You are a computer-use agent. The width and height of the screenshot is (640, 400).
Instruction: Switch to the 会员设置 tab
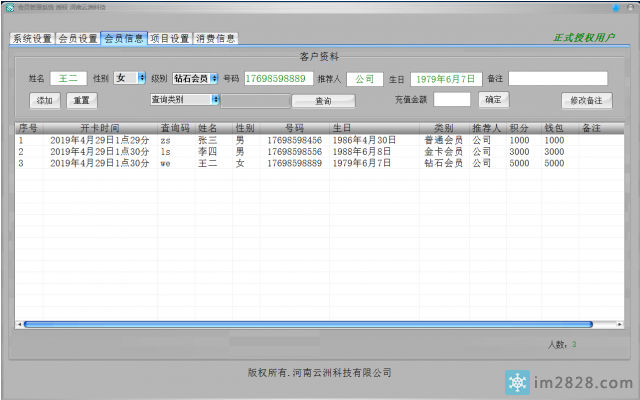point(78,39)
